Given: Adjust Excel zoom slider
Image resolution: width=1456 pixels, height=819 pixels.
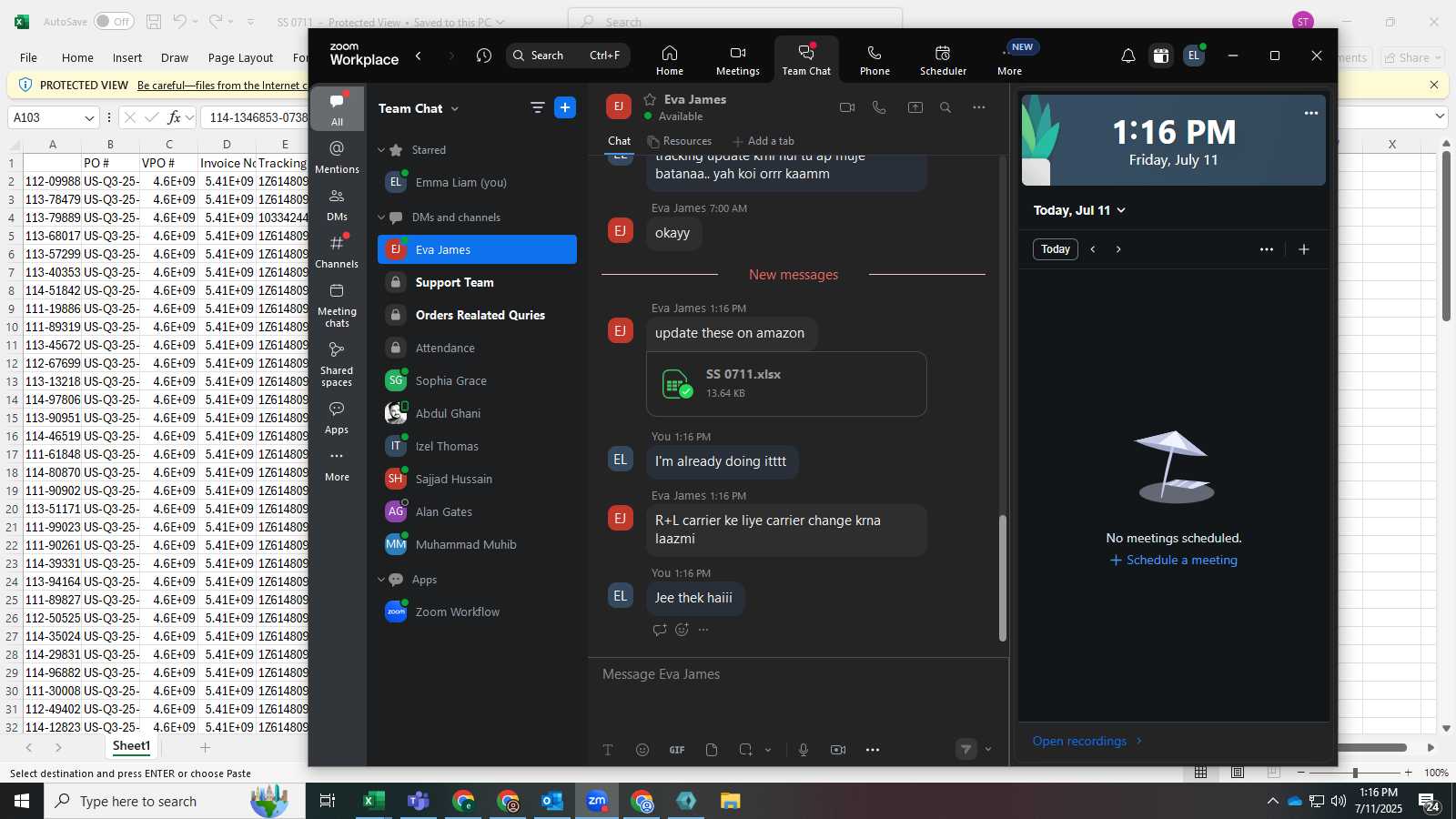Looking at the screenshot, I should click(x=1355, y=773).
